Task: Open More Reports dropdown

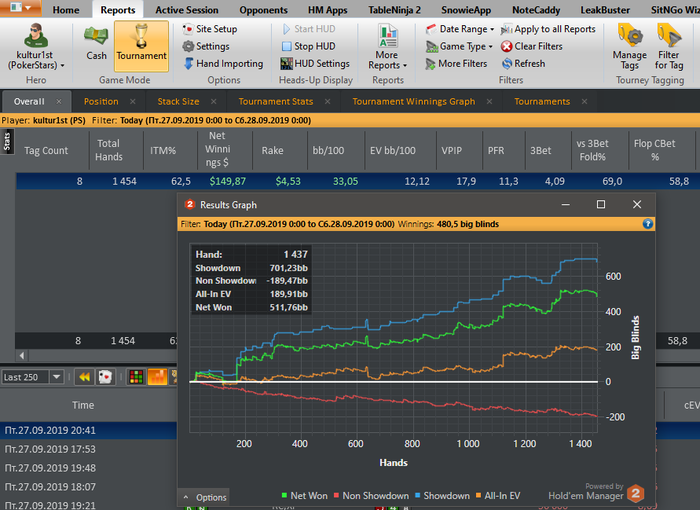Action: (x=388, y=47)
